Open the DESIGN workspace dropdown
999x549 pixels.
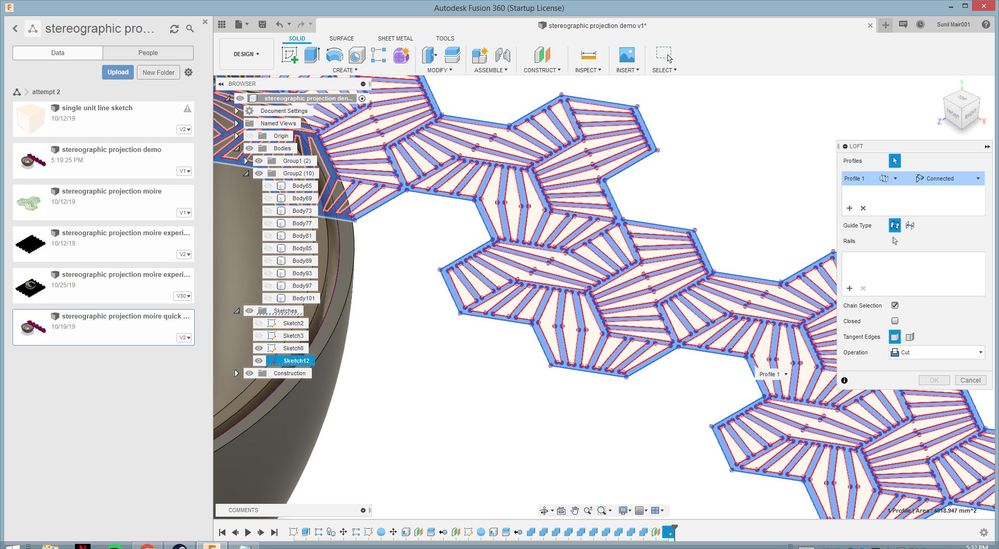coord(246,54)
